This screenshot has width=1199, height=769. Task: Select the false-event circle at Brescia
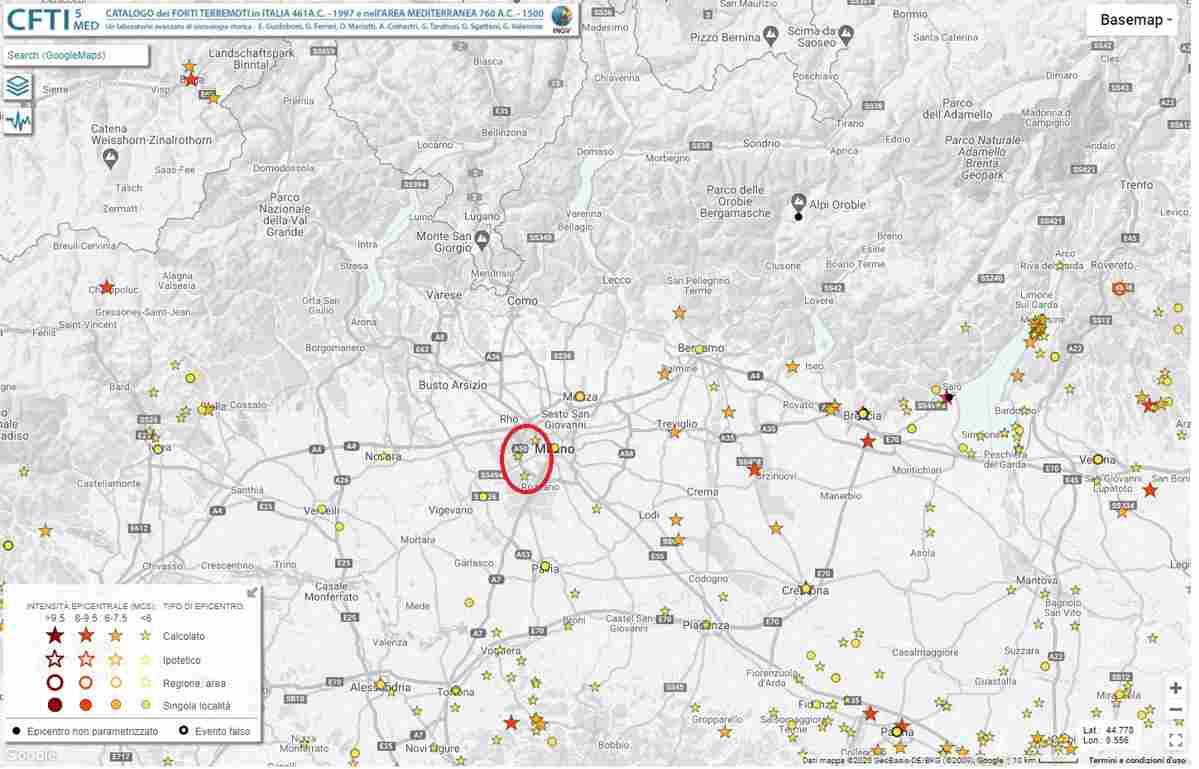coord(863,414)
